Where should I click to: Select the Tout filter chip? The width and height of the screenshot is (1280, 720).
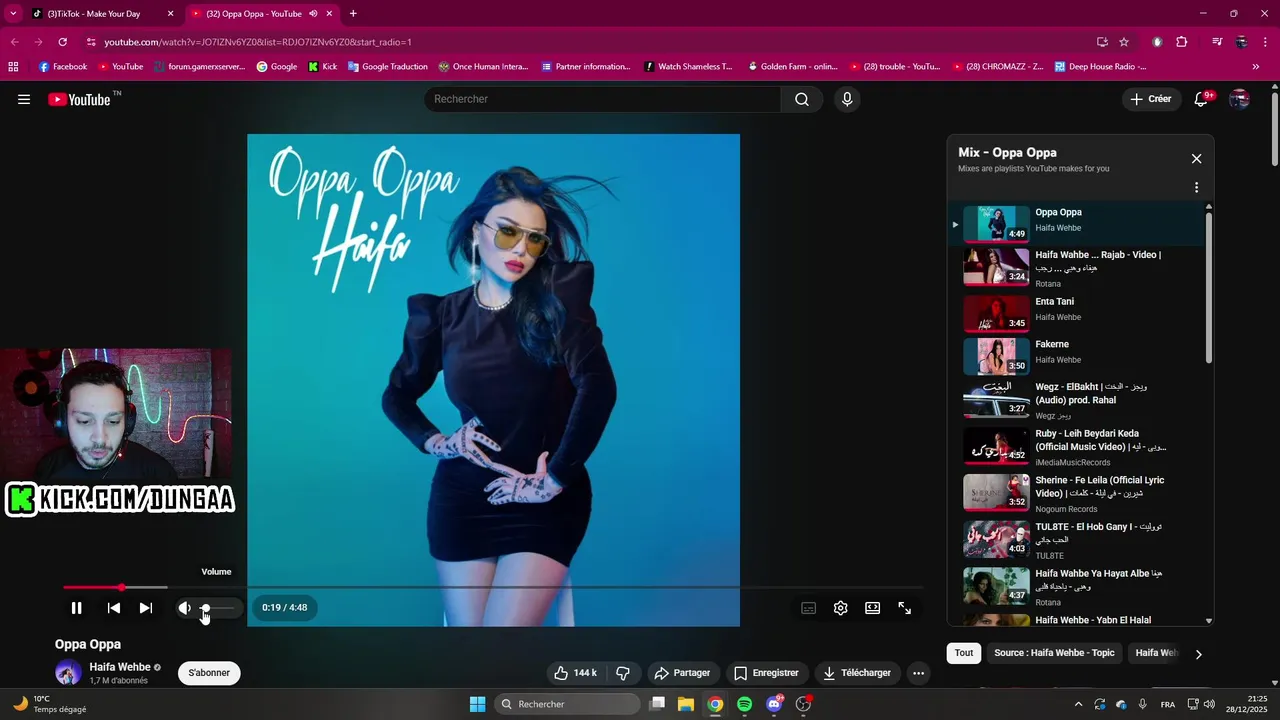click(964, 653)
